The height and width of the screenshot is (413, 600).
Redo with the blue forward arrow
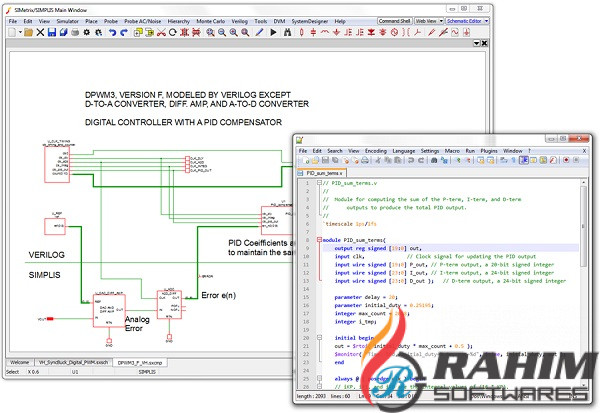pyautogui.click(x=124, y=33)
